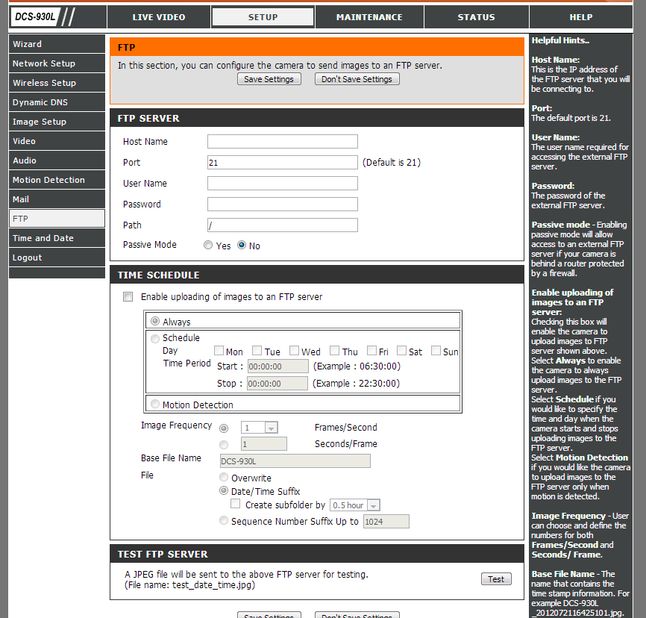Check the Fri day checkbox
Screen dimensions: 646x618
(372, 350)
